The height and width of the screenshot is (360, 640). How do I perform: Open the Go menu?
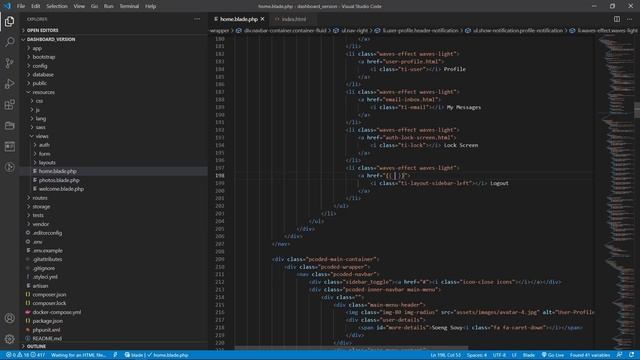pyautogui.click(x=94, y=6)
